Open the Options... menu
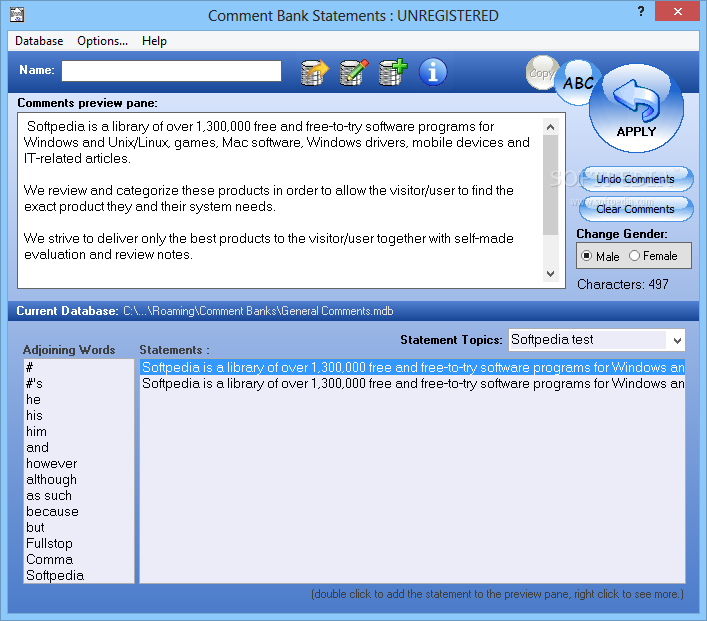The width and height of the screenshot is (707, 621). coord(102,41)
